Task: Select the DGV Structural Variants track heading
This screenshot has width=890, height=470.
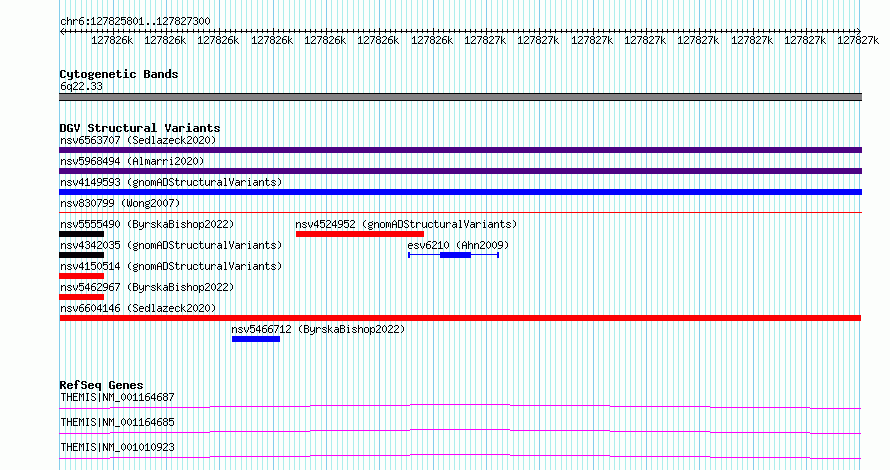Action: click(x=140, y=128)
